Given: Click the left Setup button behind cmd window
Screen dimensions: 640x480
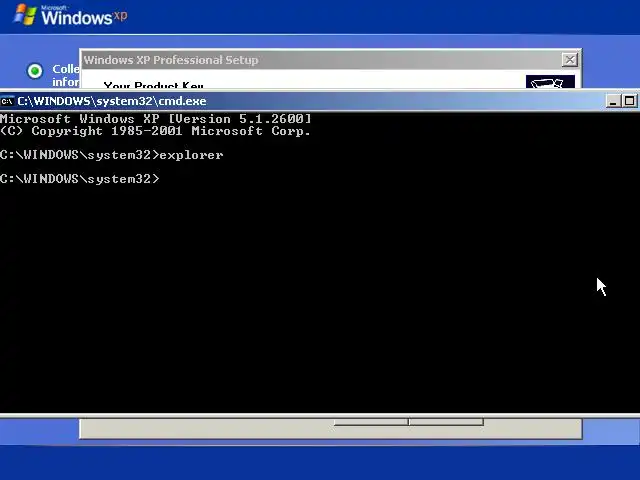Looking at the screenshot, I should point(371,422).
